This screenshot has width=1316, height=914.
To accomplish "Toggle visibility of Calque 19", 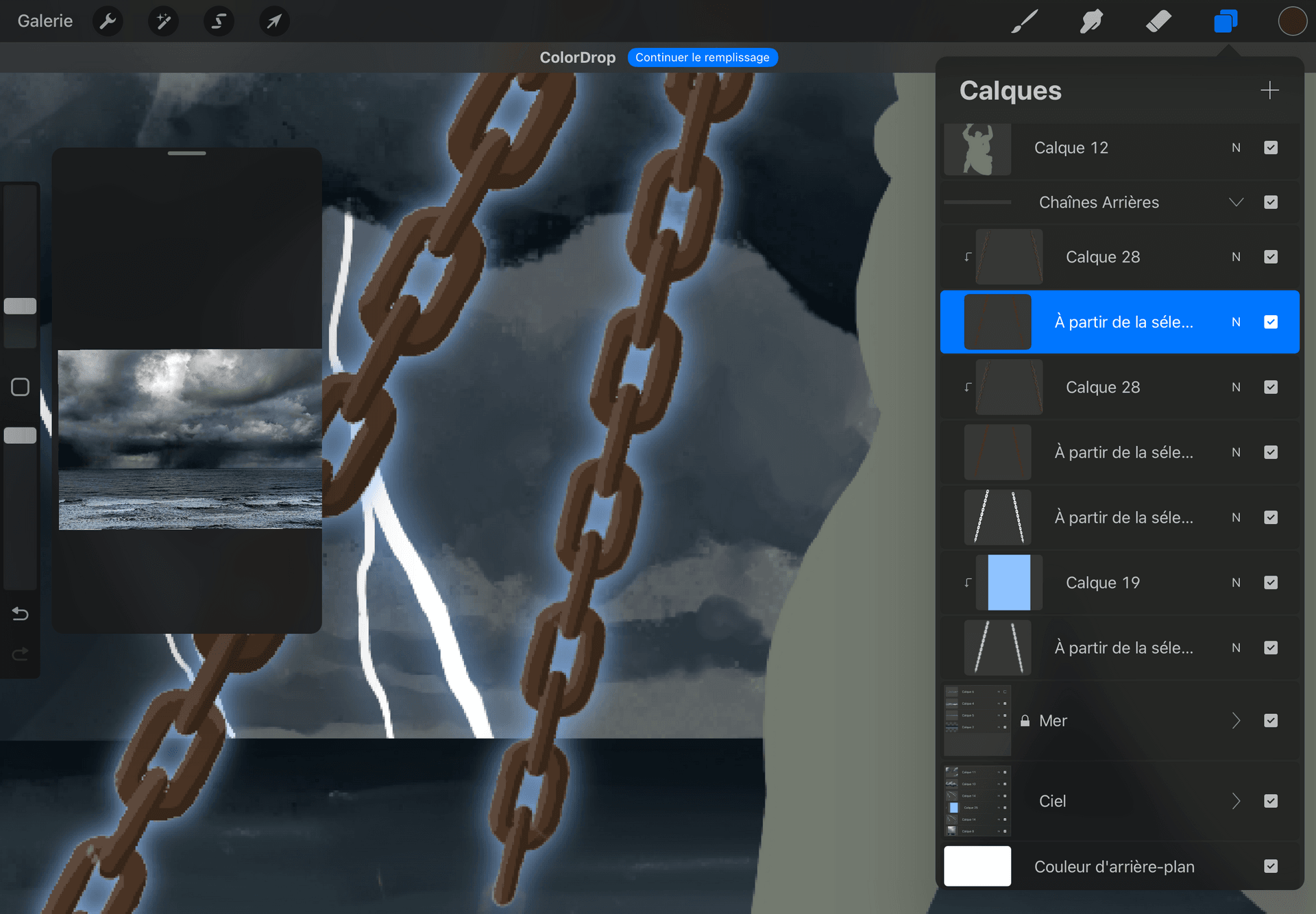I will click(1271, 582).
